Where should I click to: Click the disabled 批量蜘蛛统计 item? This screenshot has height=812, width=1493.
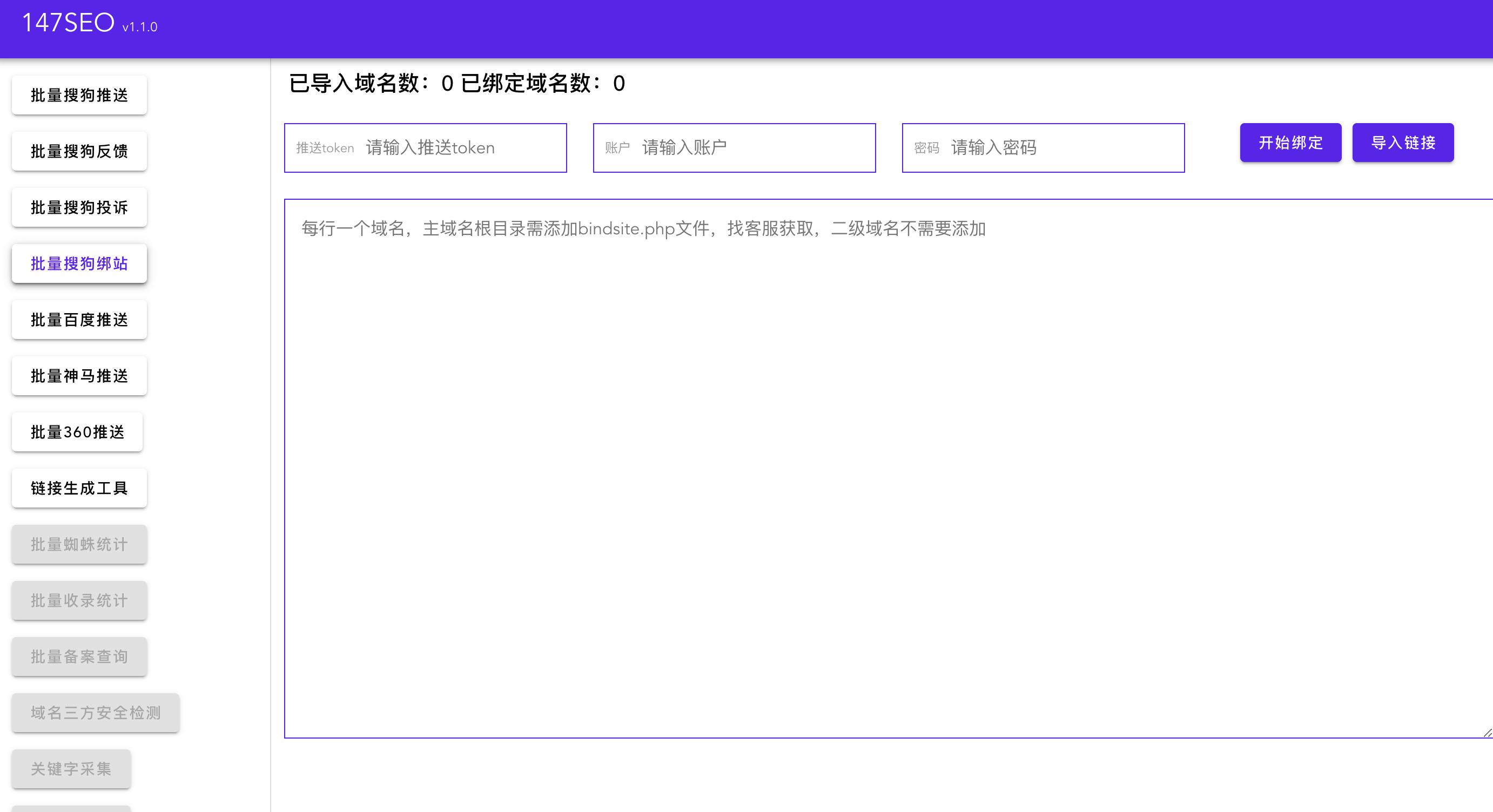79,544
